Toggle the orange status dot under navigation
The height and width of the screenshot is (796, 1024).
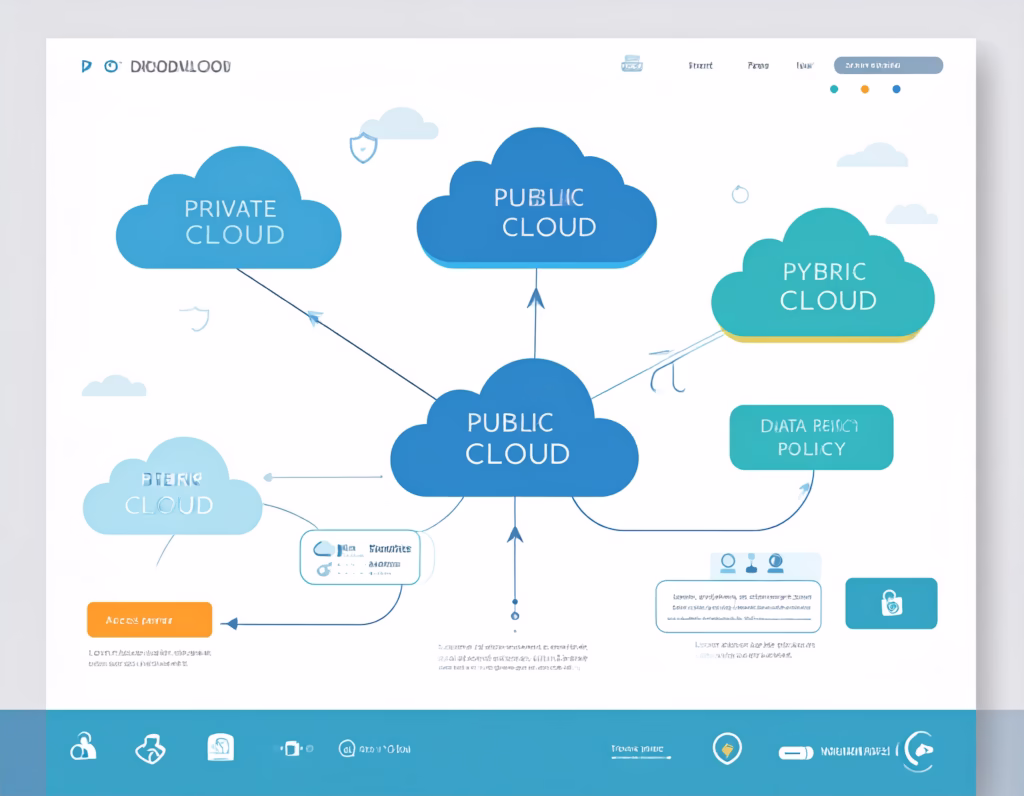(x=866, y=89)
